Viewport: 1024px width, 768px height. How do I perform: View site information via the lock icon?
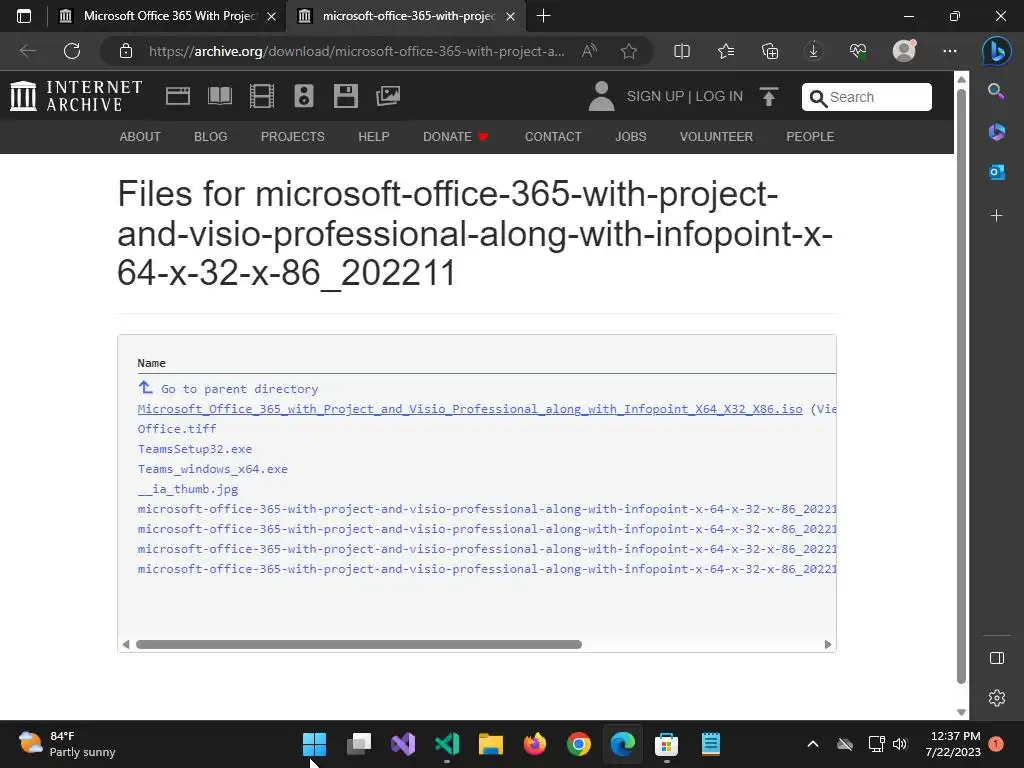[x=126, y=51]
